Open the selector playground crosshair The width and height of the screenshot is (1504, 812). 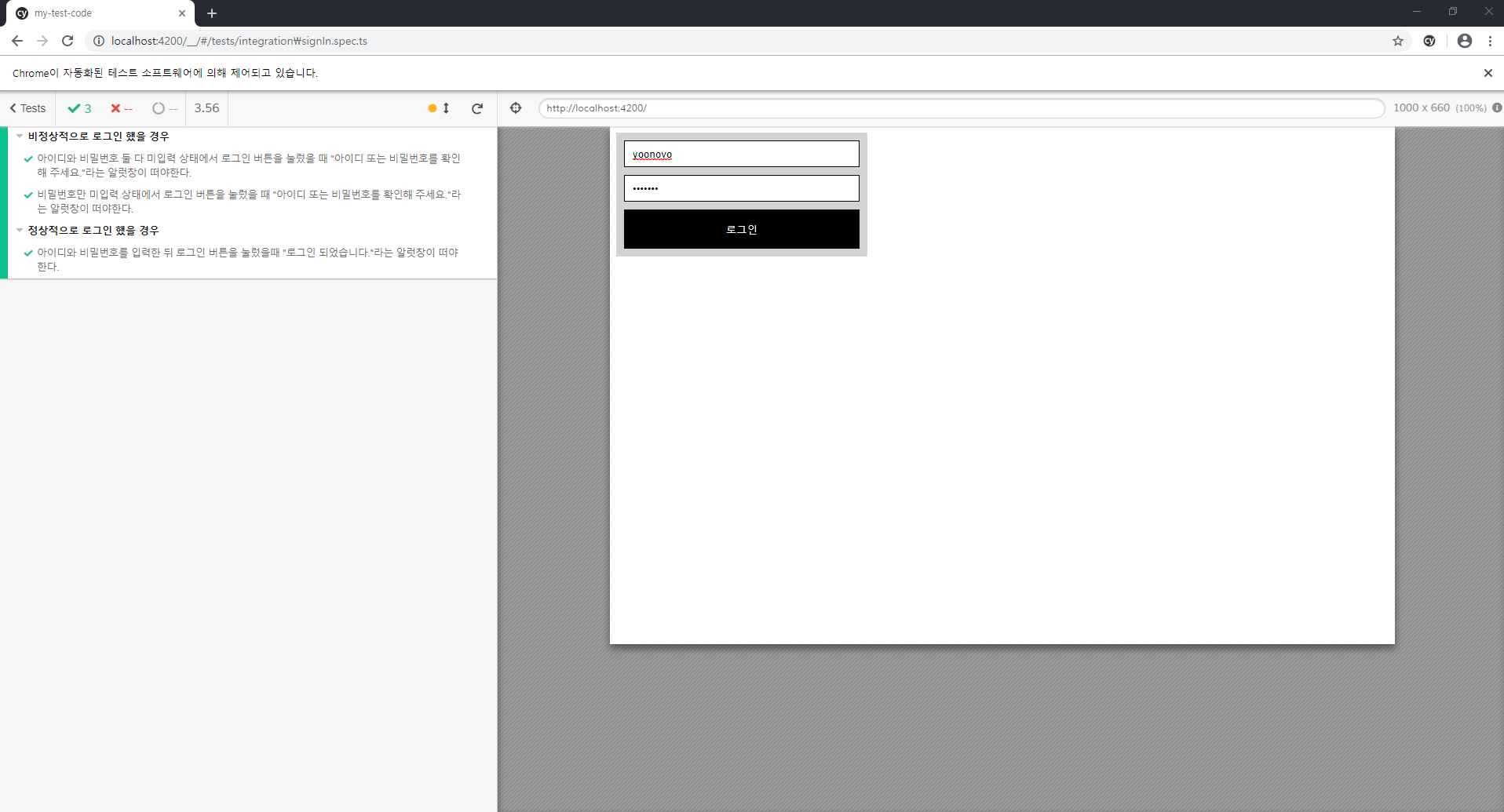coord(516,108)
